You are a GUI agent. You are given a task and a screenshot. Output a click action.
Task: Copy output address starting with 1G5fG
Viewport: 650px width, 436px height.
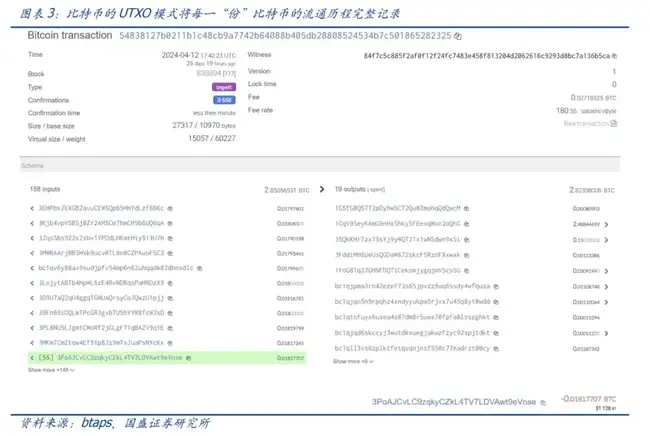[466, 208]
